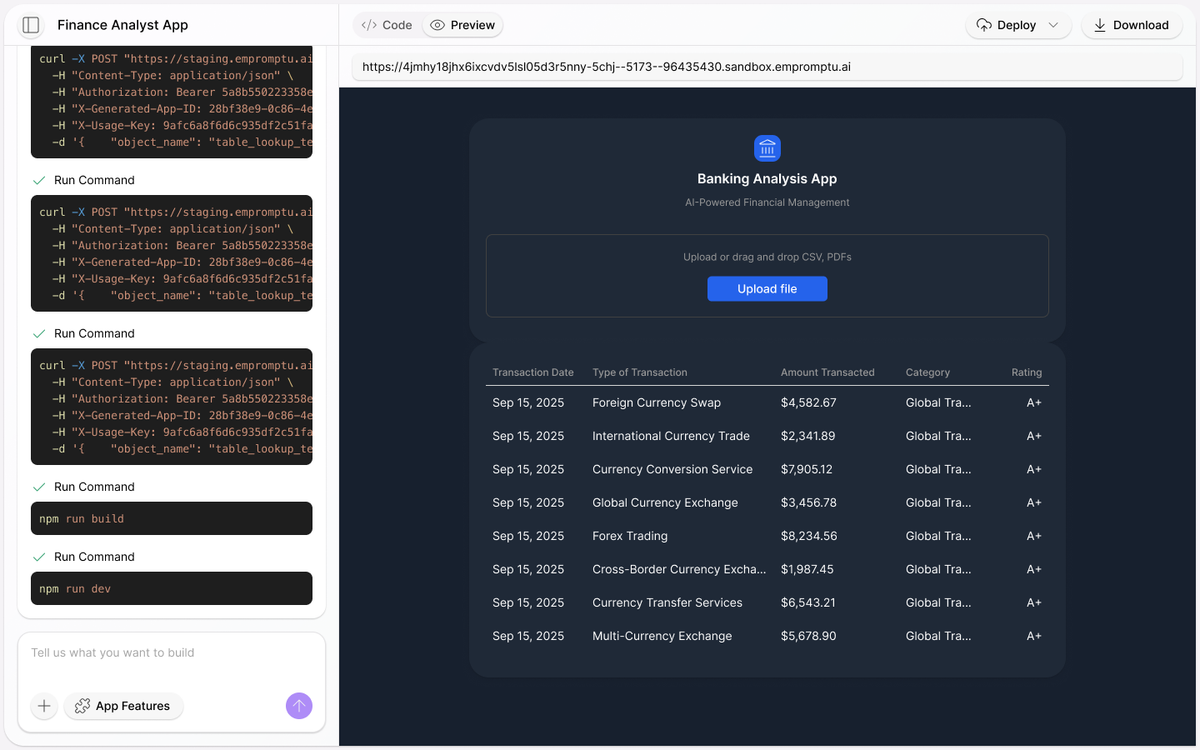1200x750 pixels.
Task: Focus the 'Tell us what you want to build' field
Action: [170, 653]
